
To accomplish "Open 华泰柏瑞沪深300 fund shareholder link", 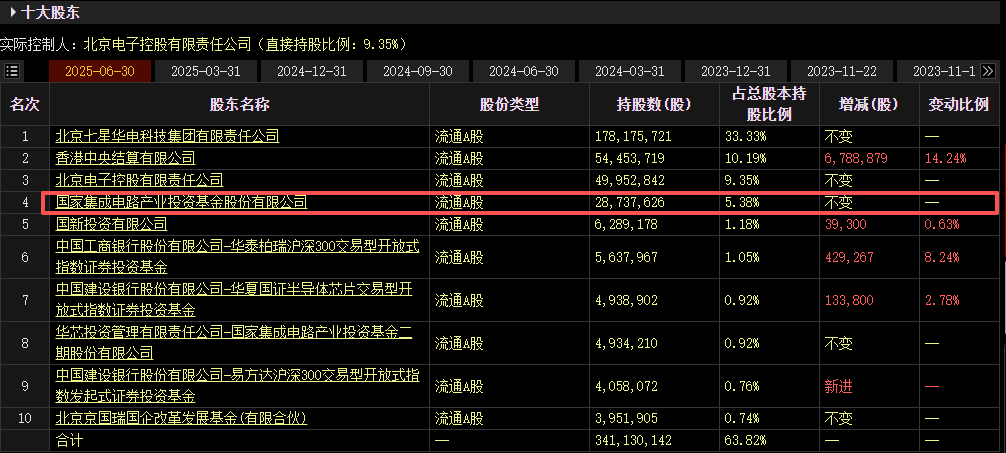I will [x=237, y=257].
